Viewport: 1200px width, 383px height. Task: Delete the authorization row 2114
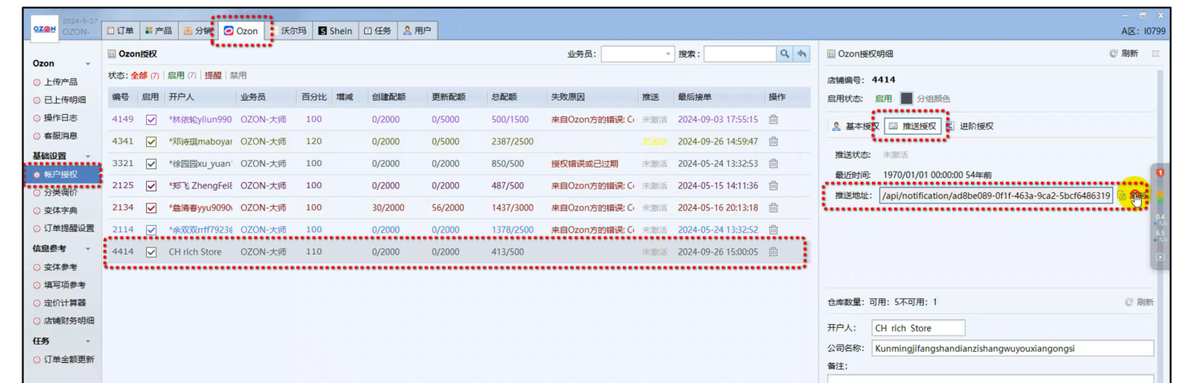click(774, 229)
